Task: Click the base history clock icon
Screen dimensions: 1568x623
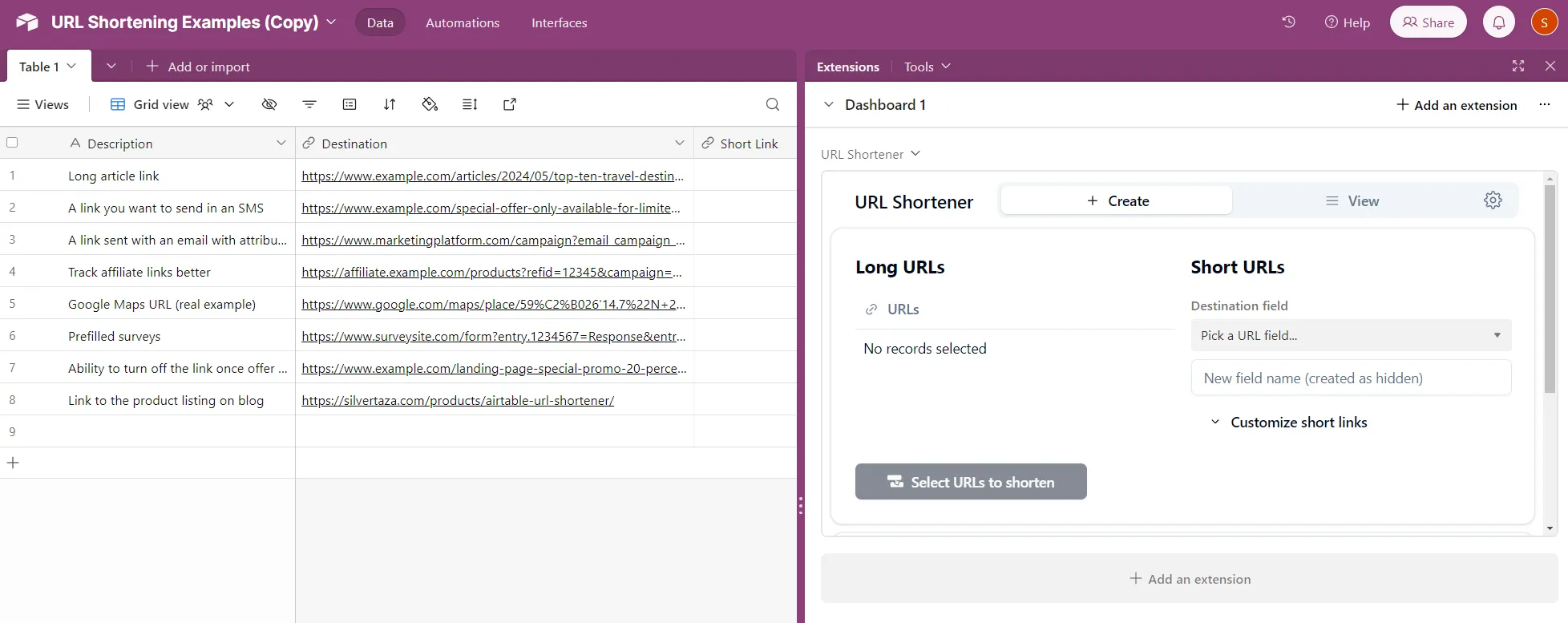Action: pyautogui.click(x=1288, y=22)
